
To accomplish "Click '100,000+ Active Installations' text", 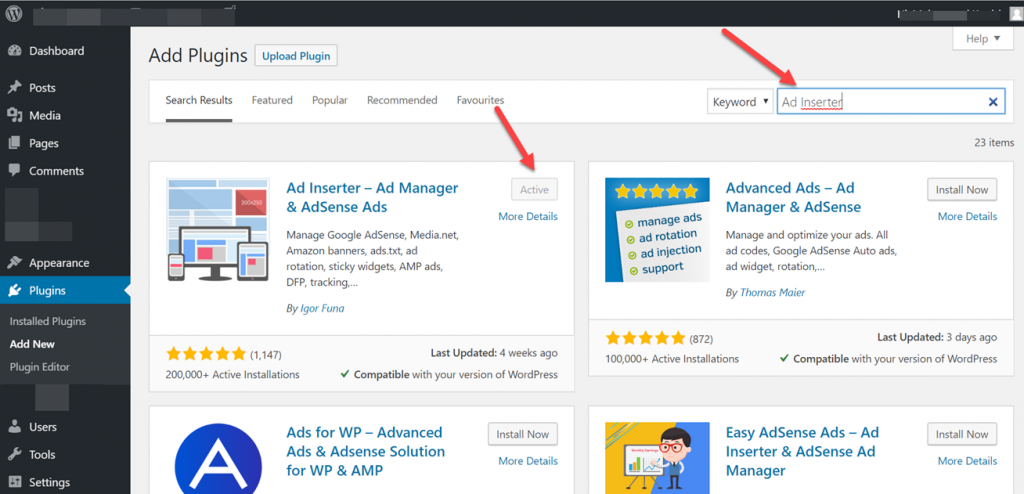I will tap(673, 359).
